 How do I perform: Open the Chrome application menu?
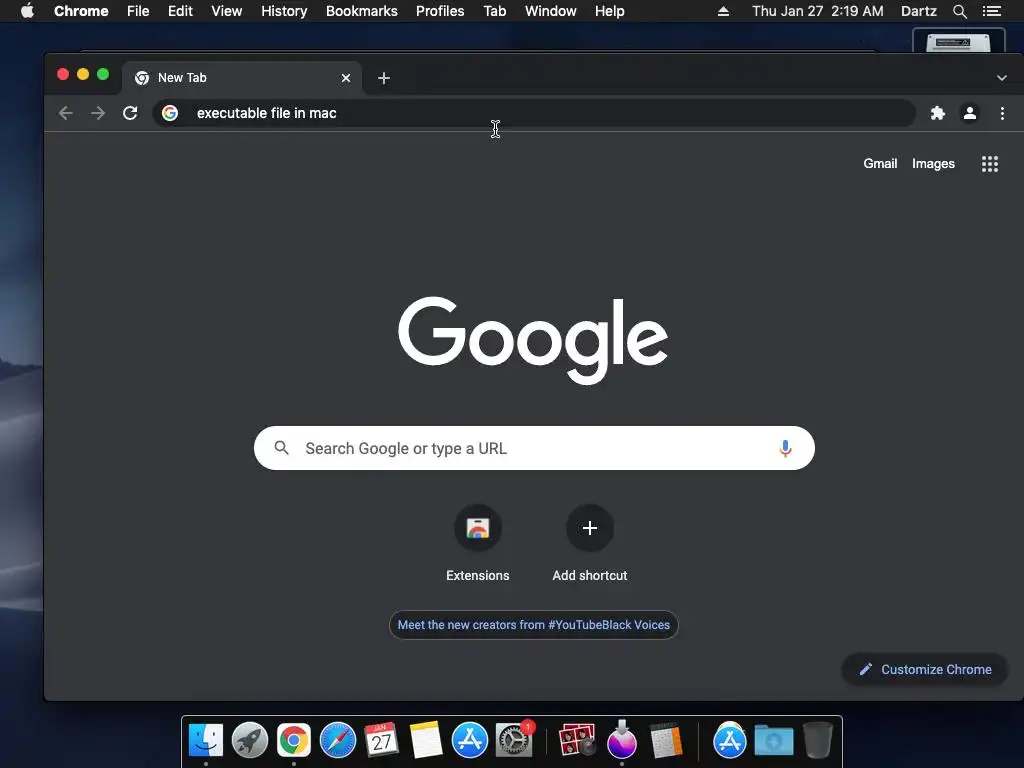(x=81, y=11)
